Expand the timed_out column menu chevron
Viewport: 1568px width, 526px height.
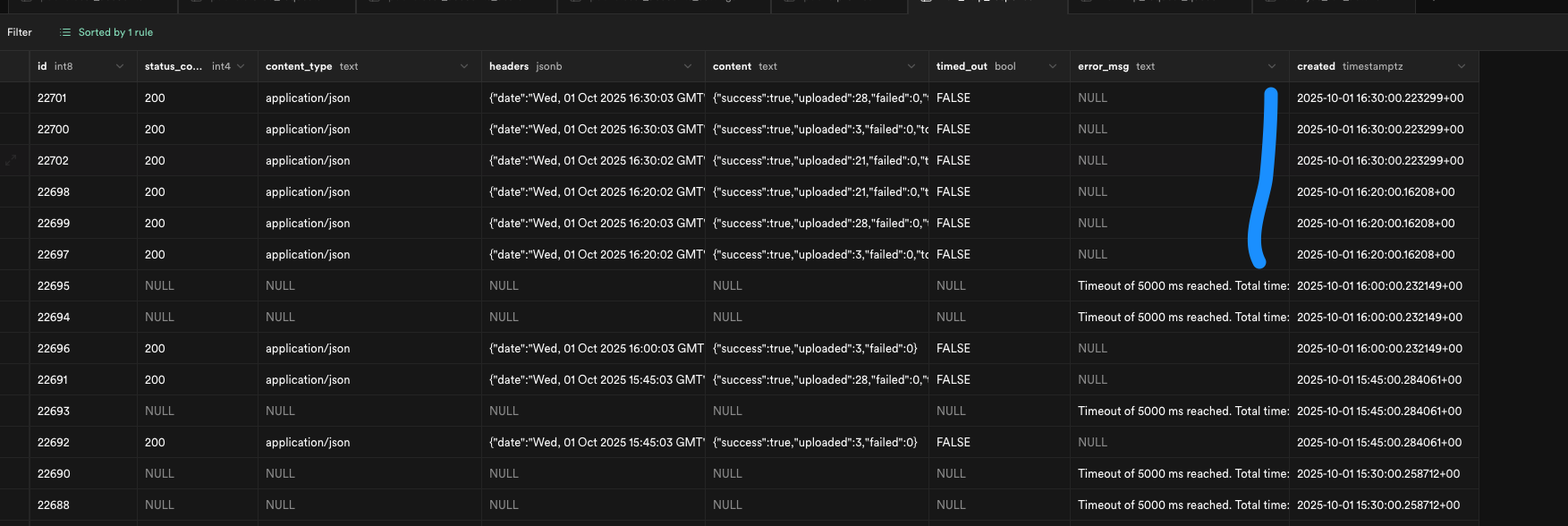tap(1053, 66)
